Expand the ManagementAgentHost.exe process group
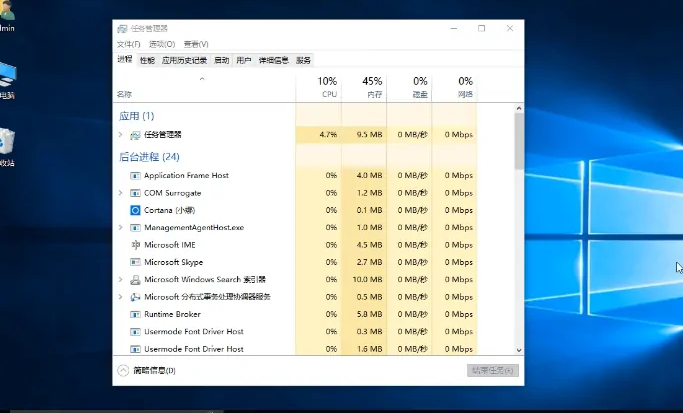 (x=121, y=228)
